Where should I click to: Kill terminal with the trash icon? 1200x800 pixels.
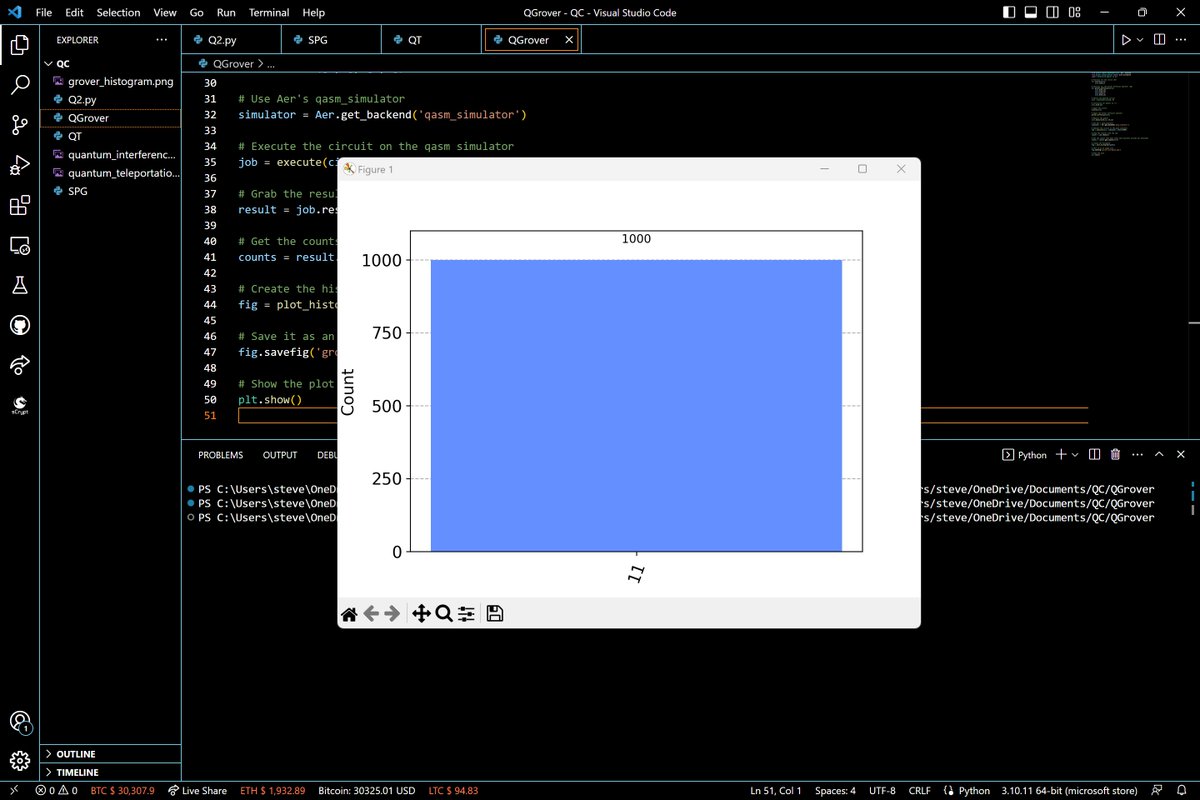click(1115, 455)
